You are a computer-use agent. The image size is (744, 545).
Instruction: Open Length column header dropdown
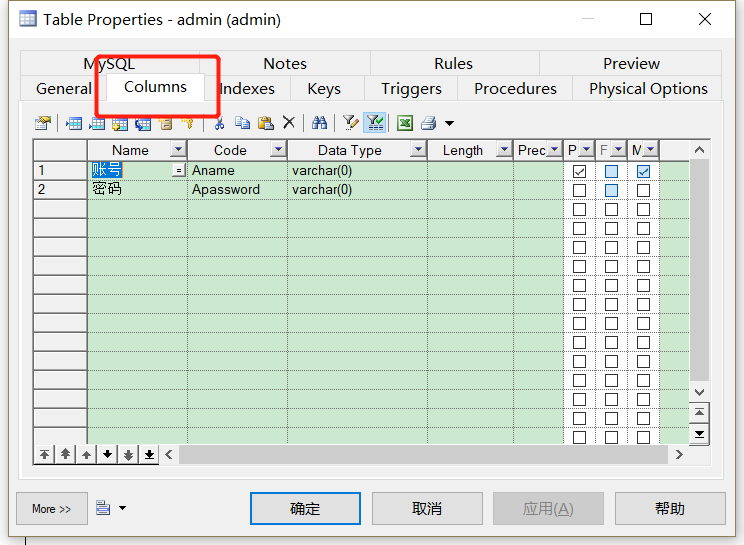(x=504, y=149)
